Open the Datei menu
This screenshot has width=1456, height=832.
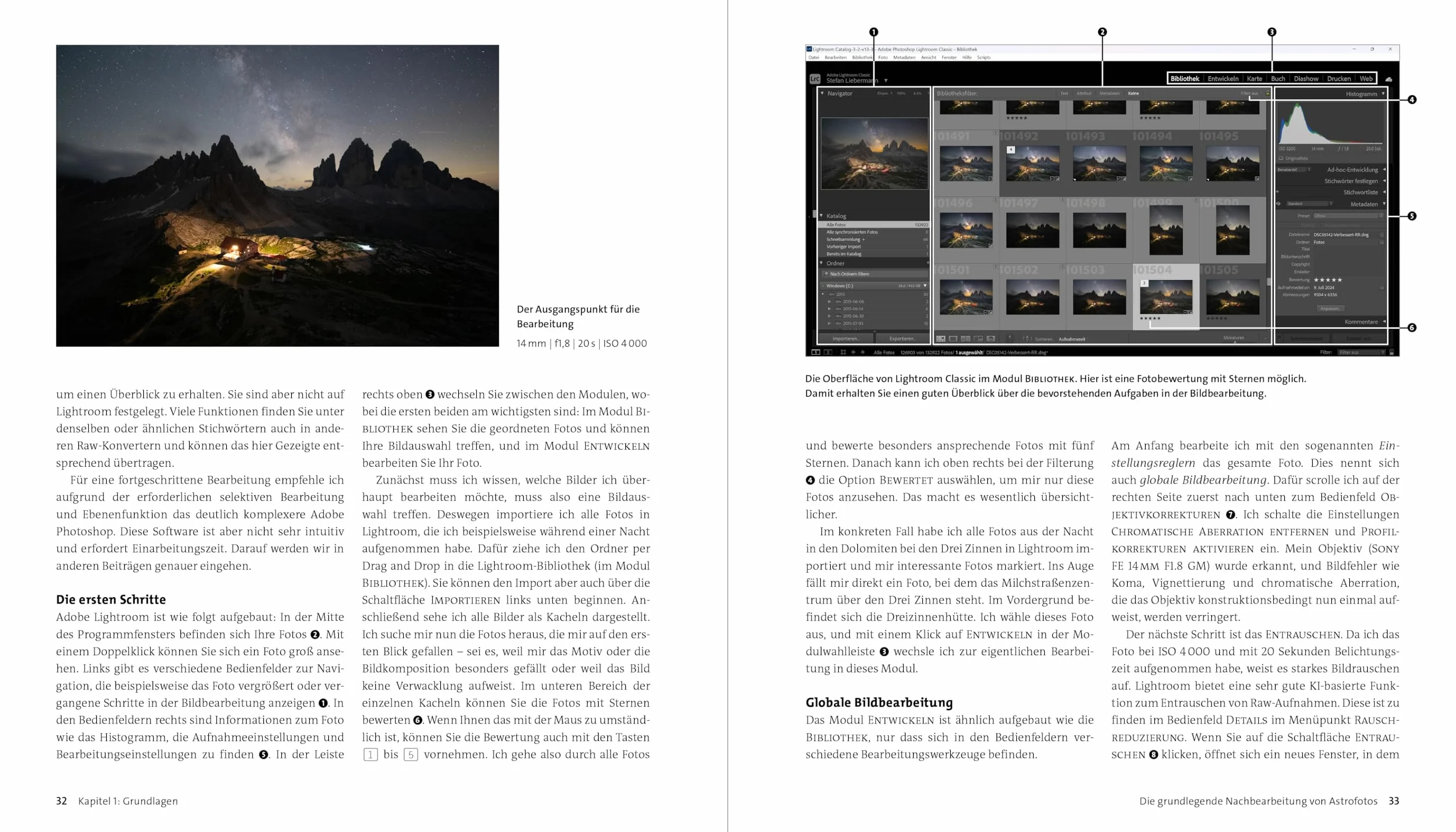pyautogui.click(x=814, y=57)
